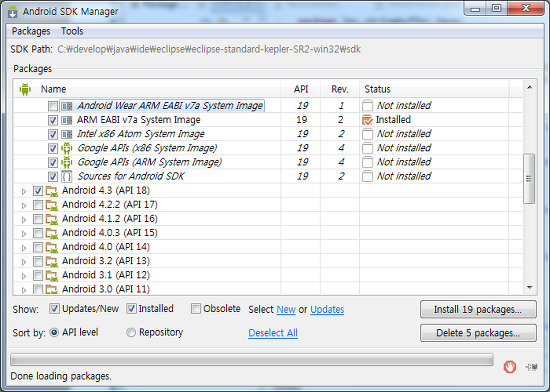Screen dimensions: 550x392
Task: Click the Intel x86 Atom System Image icon
Action: pos(67,134)
